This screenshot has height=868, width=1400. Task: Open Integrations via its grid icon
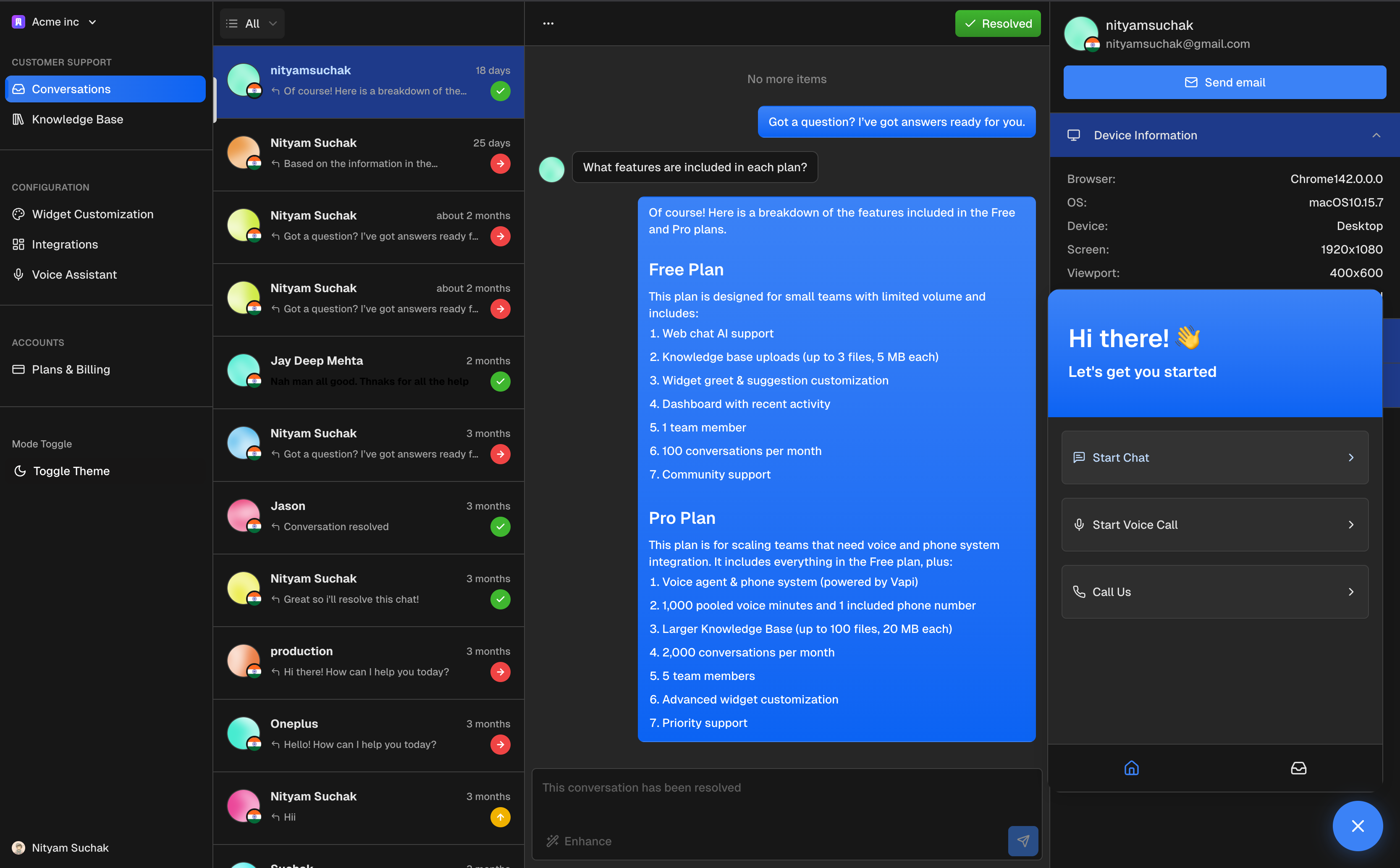tap(19, 244)
